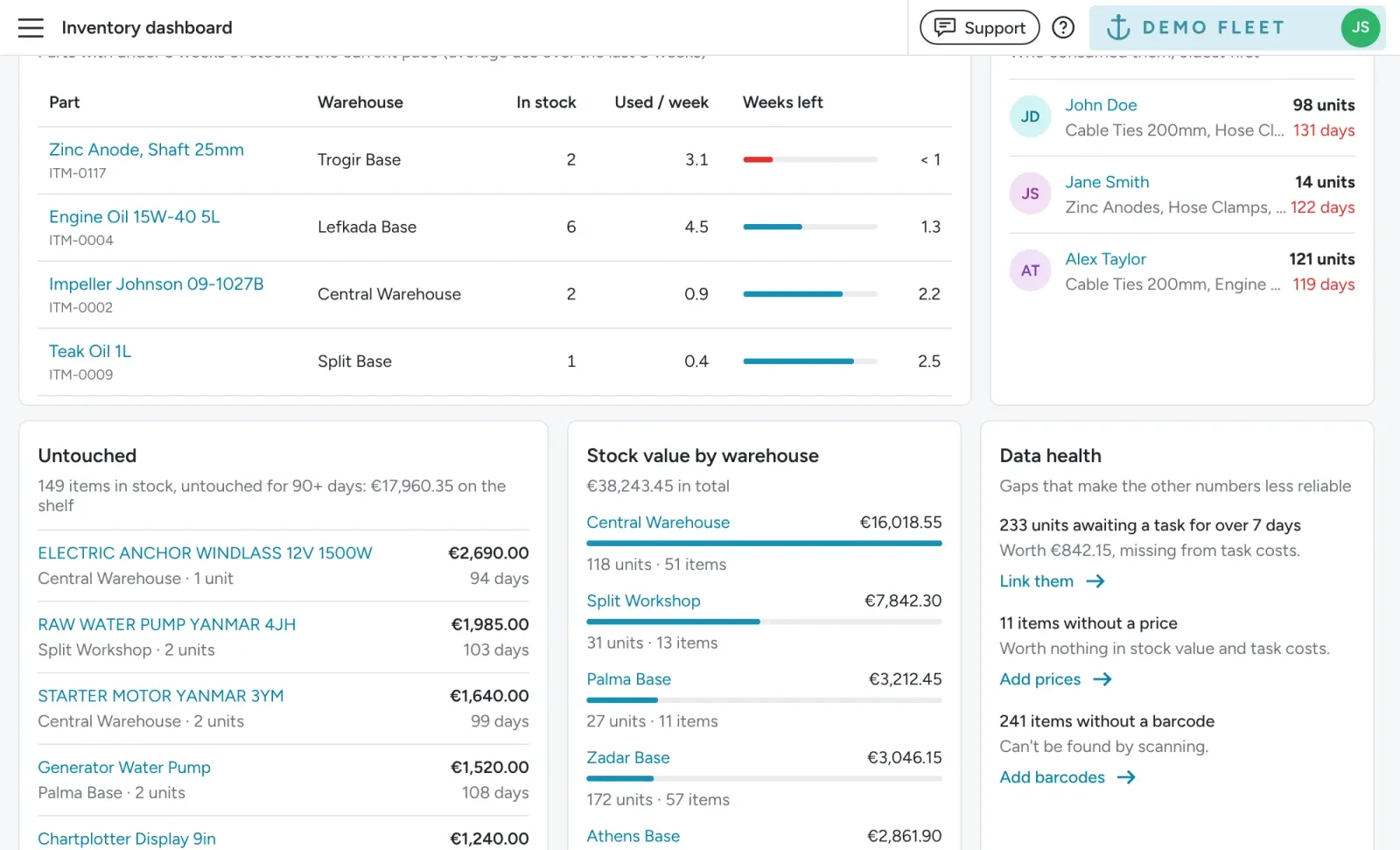Open Jane Smith's JS avatar in list
The height and width of the screenshot is (850, 1400).
point(1031,193)
